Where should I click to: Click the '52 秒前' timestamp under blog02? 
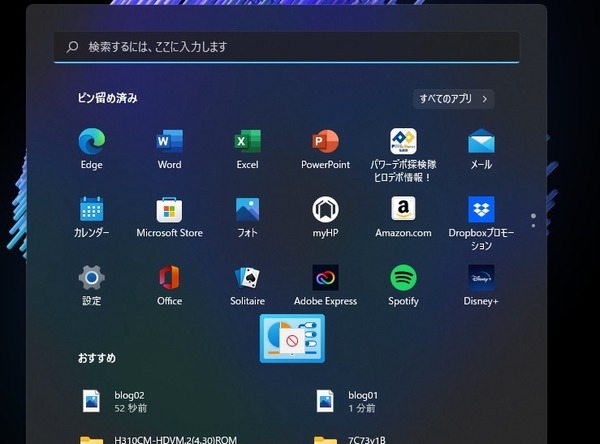point(130,408)
